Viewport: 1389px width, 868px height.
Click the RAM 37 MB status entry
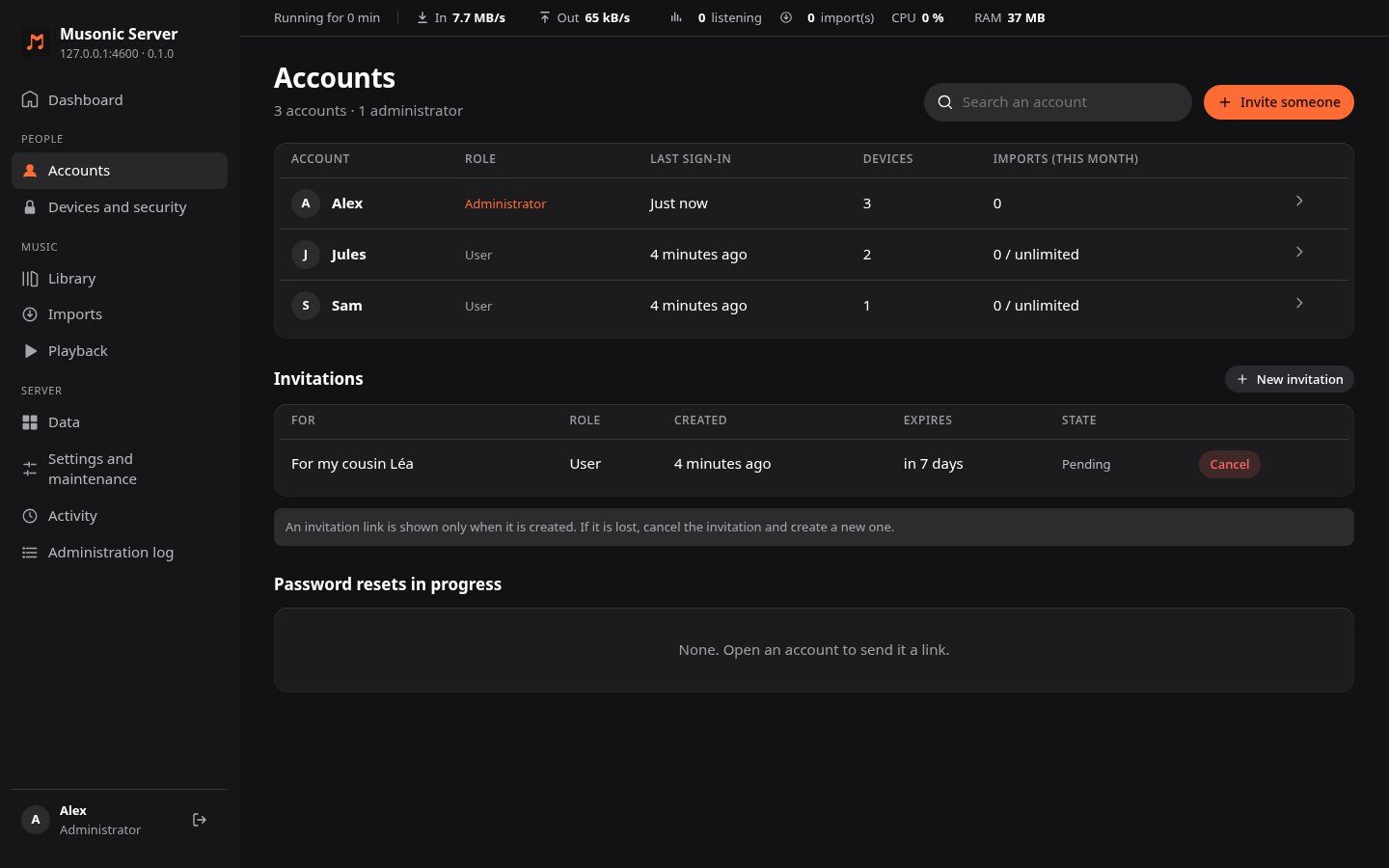tap(1010, 17)
